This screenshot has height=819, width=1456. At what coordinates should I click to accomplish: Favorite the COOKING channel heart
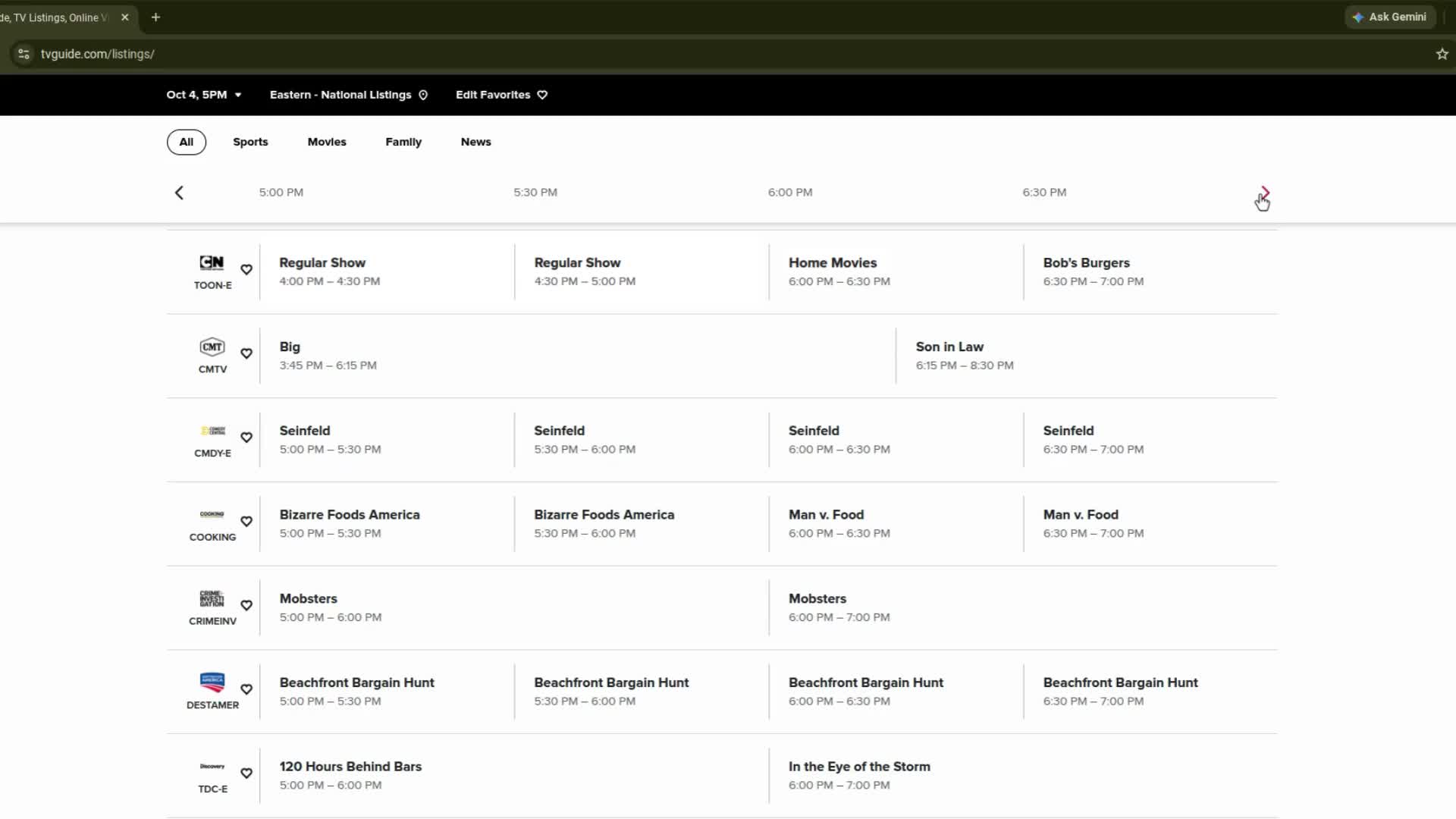(x=246, y=522)
